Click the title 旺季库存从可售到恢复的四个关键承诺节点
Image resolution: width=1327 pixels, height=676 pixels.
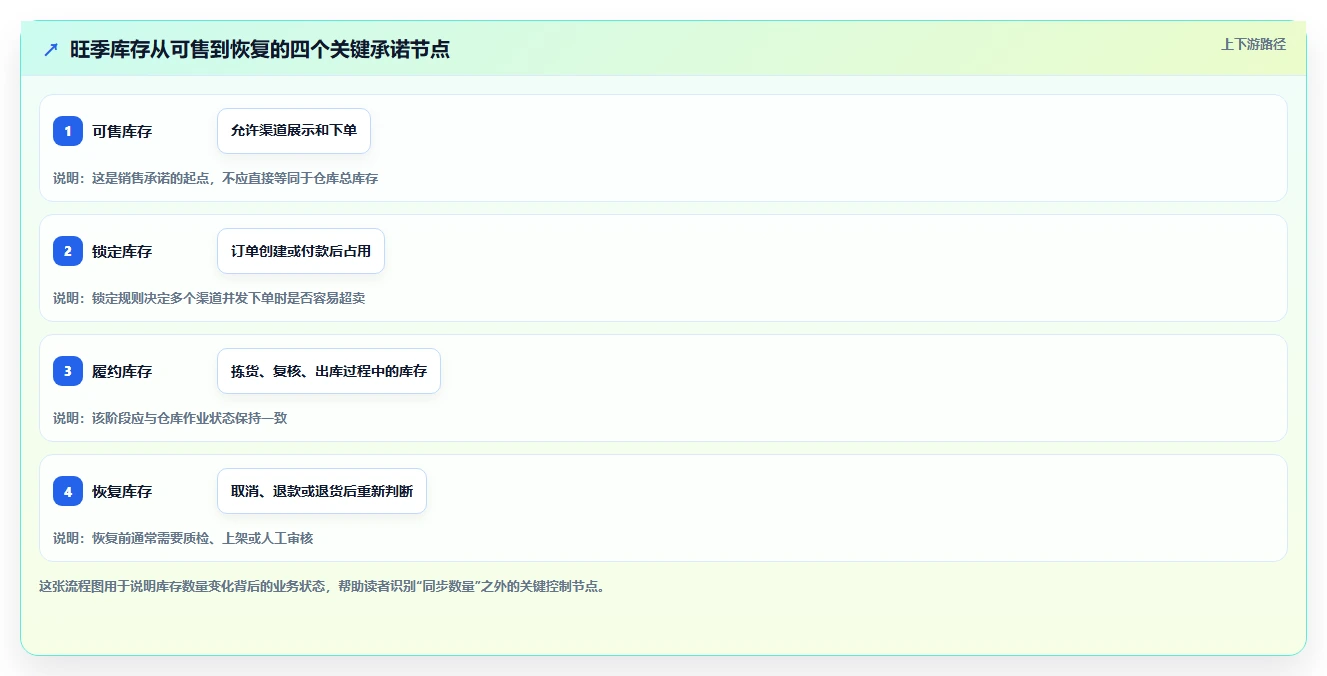point(260,50)
